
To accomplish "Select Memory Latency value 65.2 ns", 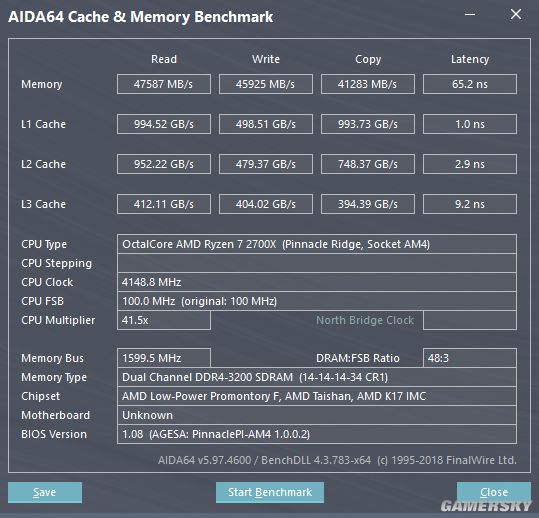I will coord(470,84).
